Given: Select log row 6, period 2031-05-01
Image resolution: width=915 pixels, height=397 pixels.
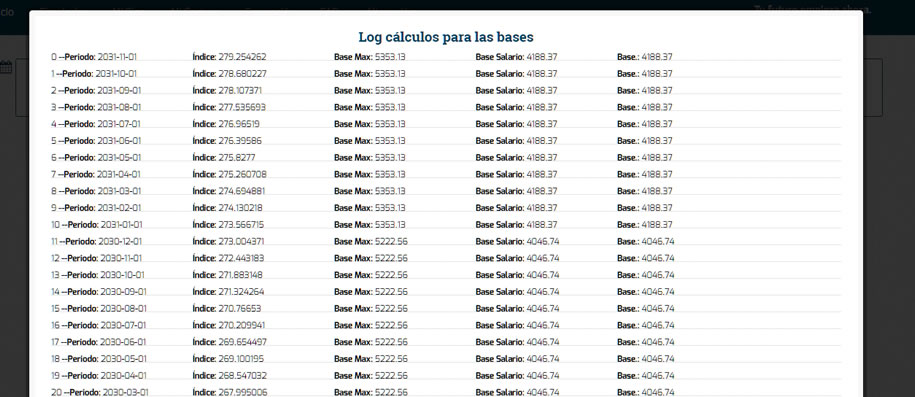Looking at the screenshot, I should coord(446,158).
